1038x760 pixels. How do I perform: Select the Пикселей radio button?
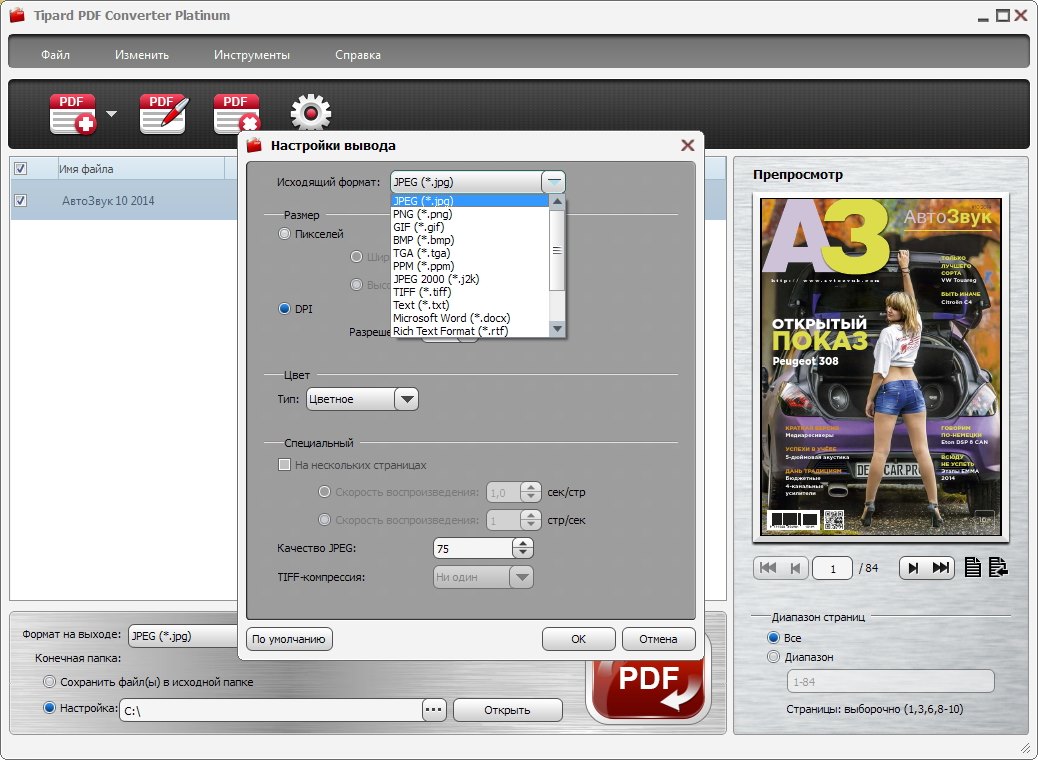[285, 234]
